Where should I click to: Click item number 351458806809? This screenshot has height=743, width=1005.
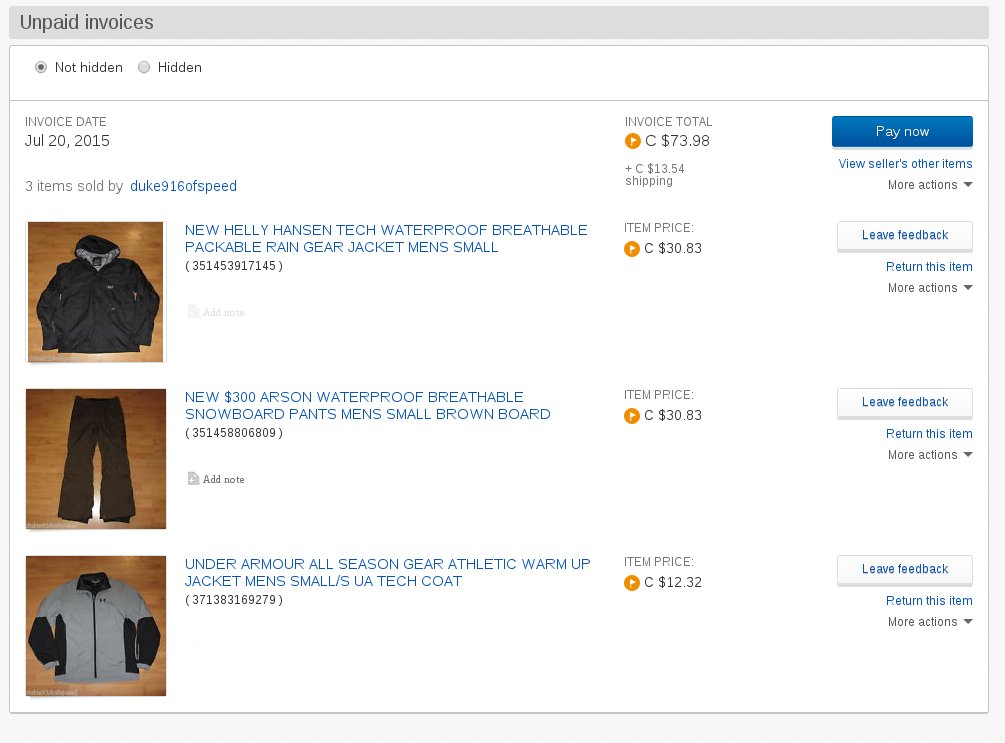(x=234, y=433)
